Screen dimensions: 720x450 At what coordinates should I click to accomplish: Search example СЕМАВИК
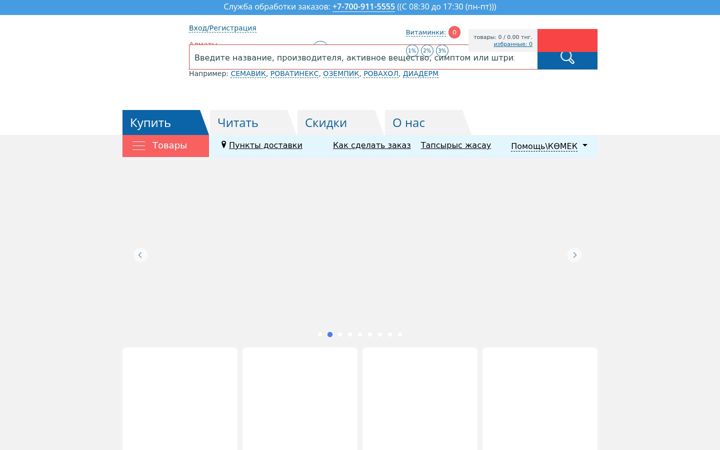[248, 73]
